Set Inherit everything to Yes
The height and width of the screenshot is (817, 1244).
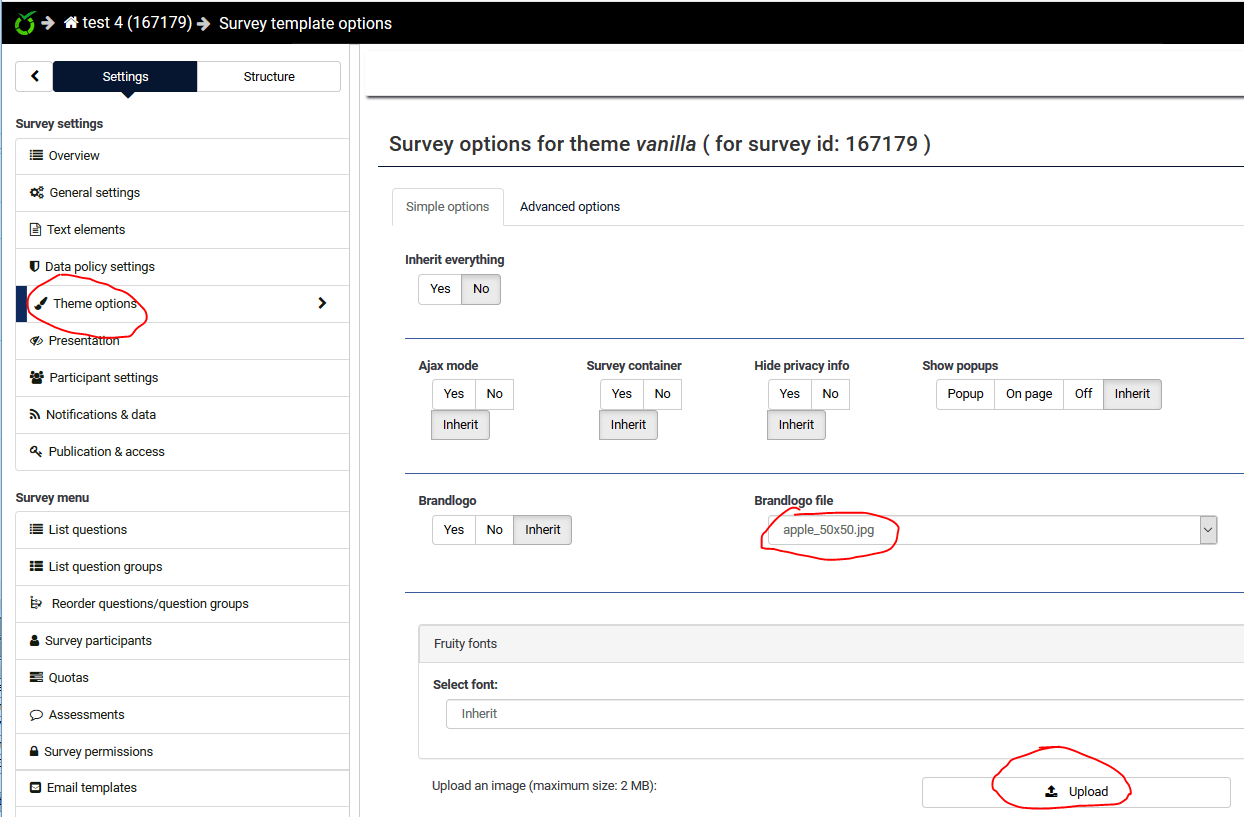coord(440,289)
